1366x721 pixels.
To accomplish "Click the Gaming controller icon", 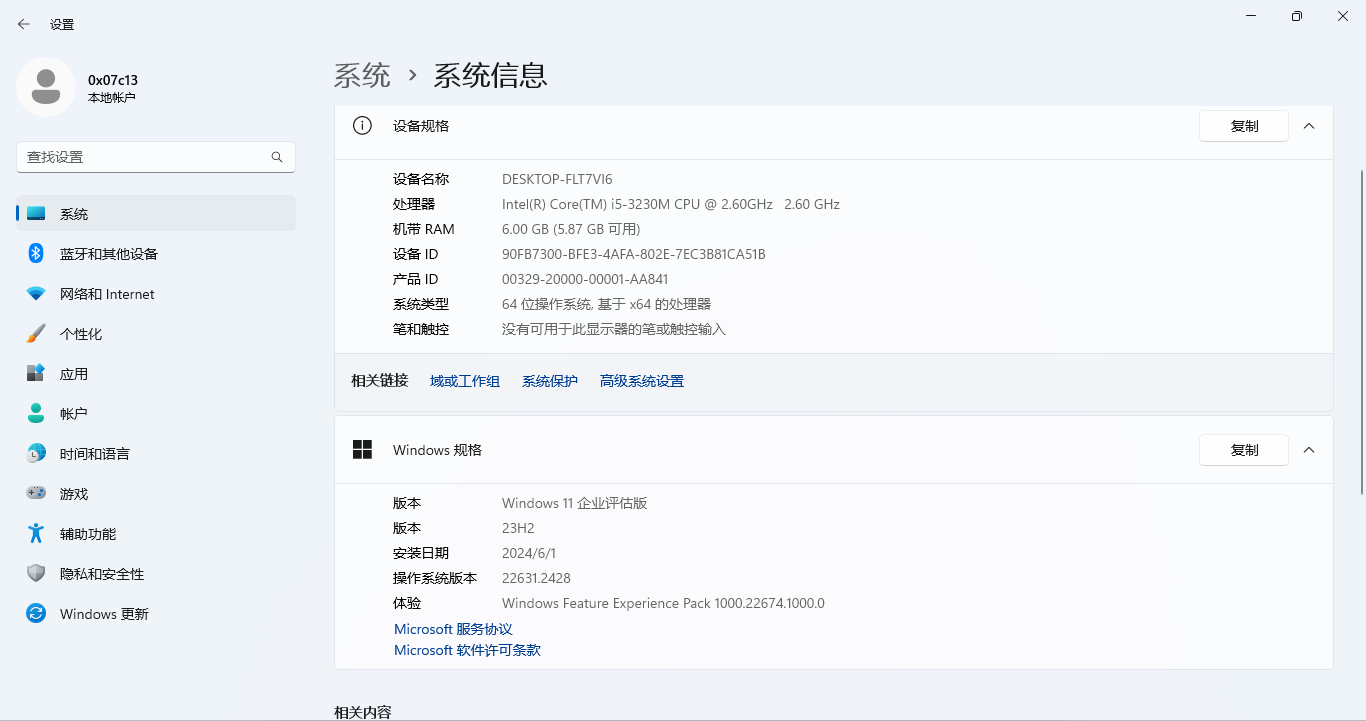I will coord(36,494).
